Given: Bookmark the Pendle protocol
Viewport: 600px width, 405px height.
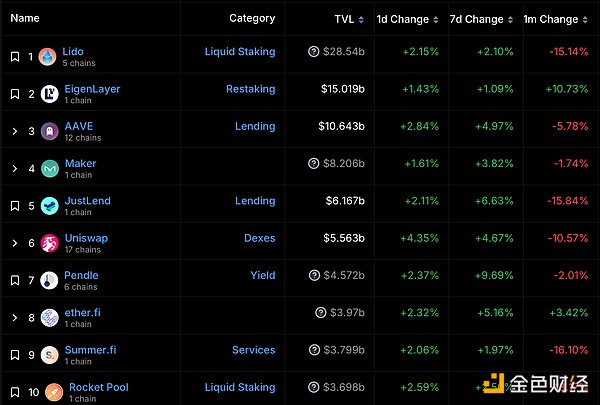Looking at the screenshot, I should [15, 281].
